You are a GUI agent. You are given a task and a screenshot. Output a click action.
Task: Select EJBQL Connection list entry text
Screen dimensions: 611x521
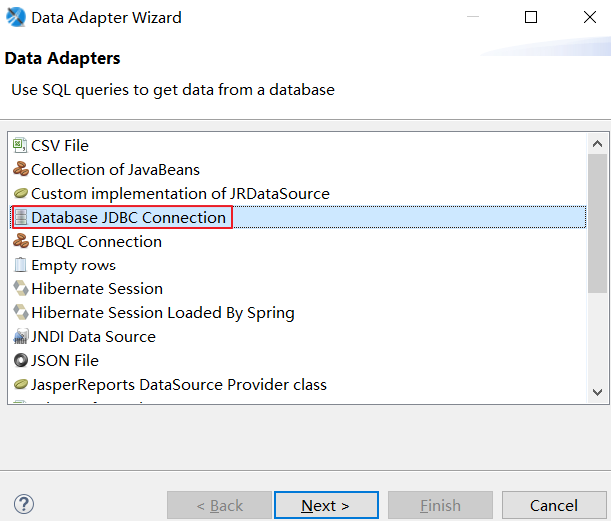click(x=96, y=242)
